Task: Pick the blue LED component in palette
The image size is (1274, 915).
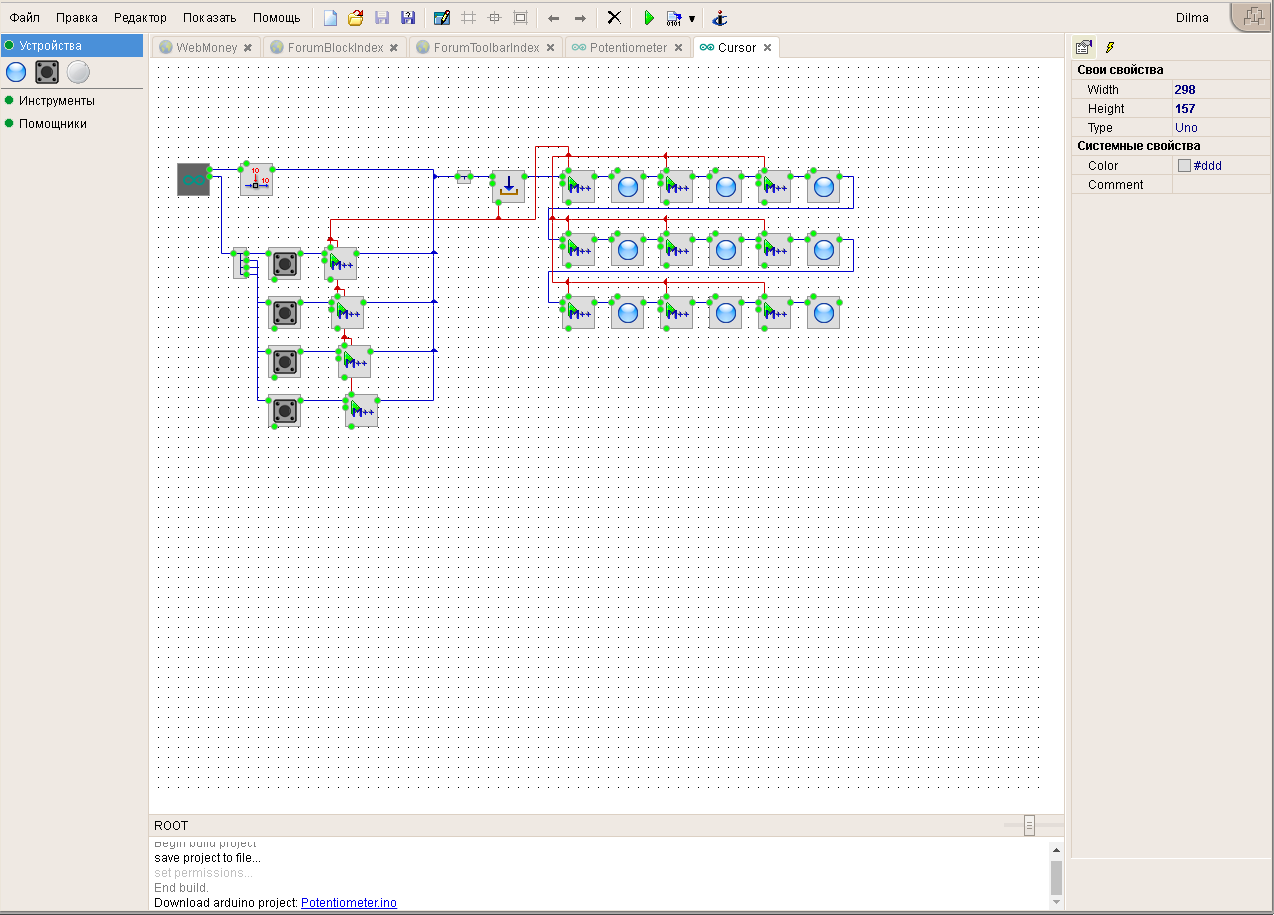Action: [x=16, y=72]
